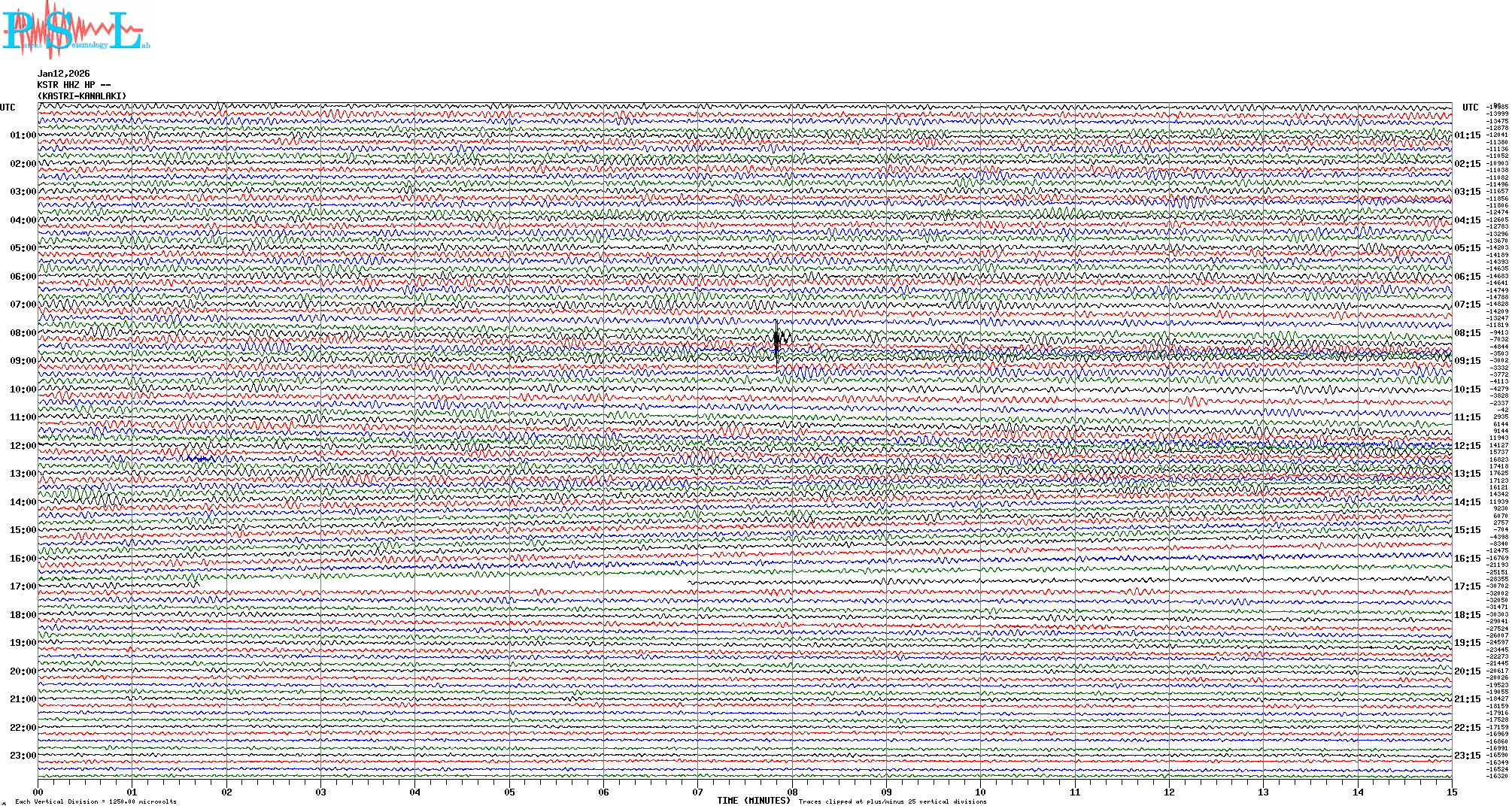The width and height of the screenshot is (1512, 812).
Task: Click the minute 15 tick label at bottom
Action: coord(1451,792)
